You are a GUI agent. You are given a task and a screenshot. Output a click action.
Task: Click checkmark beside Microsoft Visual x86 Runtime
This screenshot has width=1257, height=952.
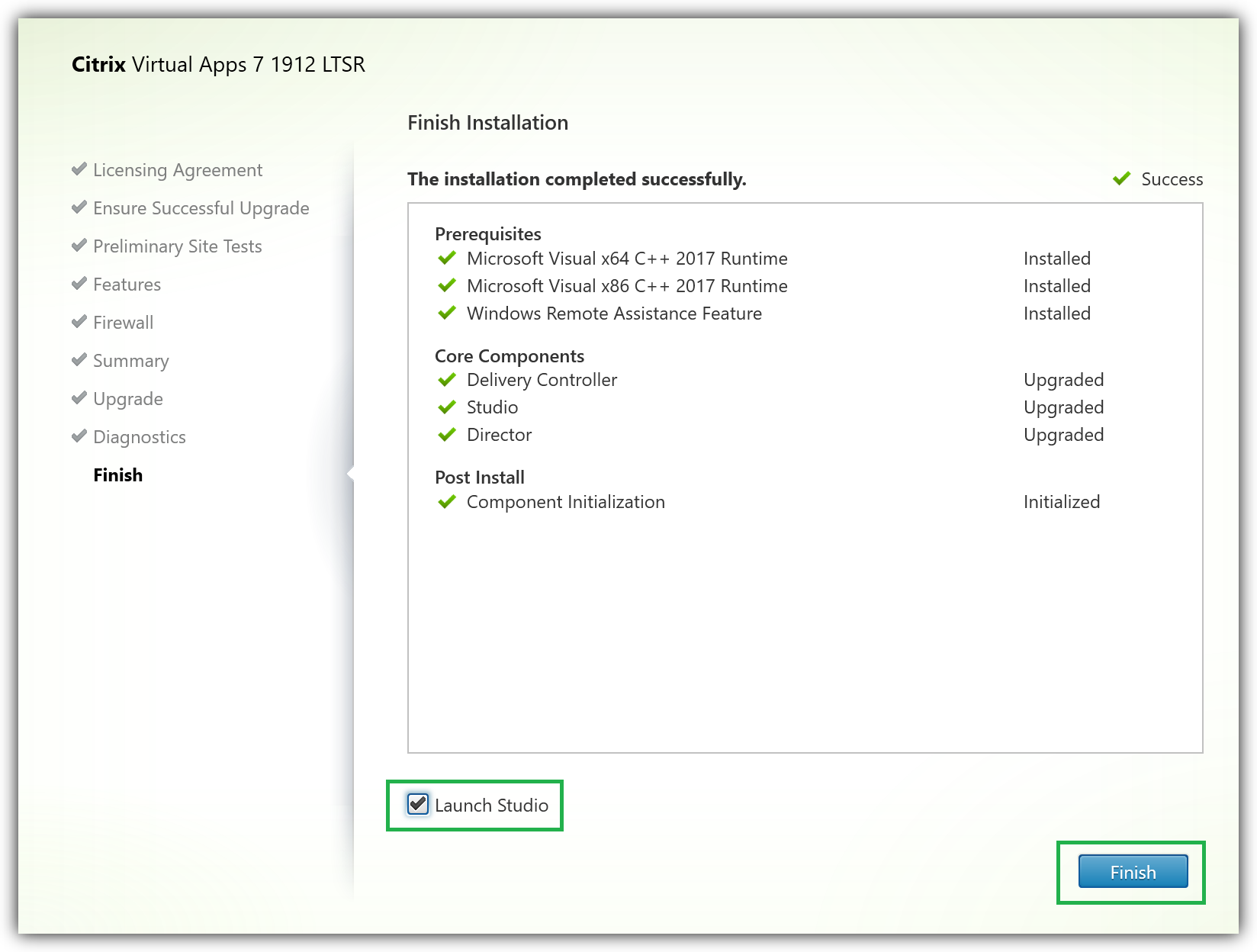(447, 286)
